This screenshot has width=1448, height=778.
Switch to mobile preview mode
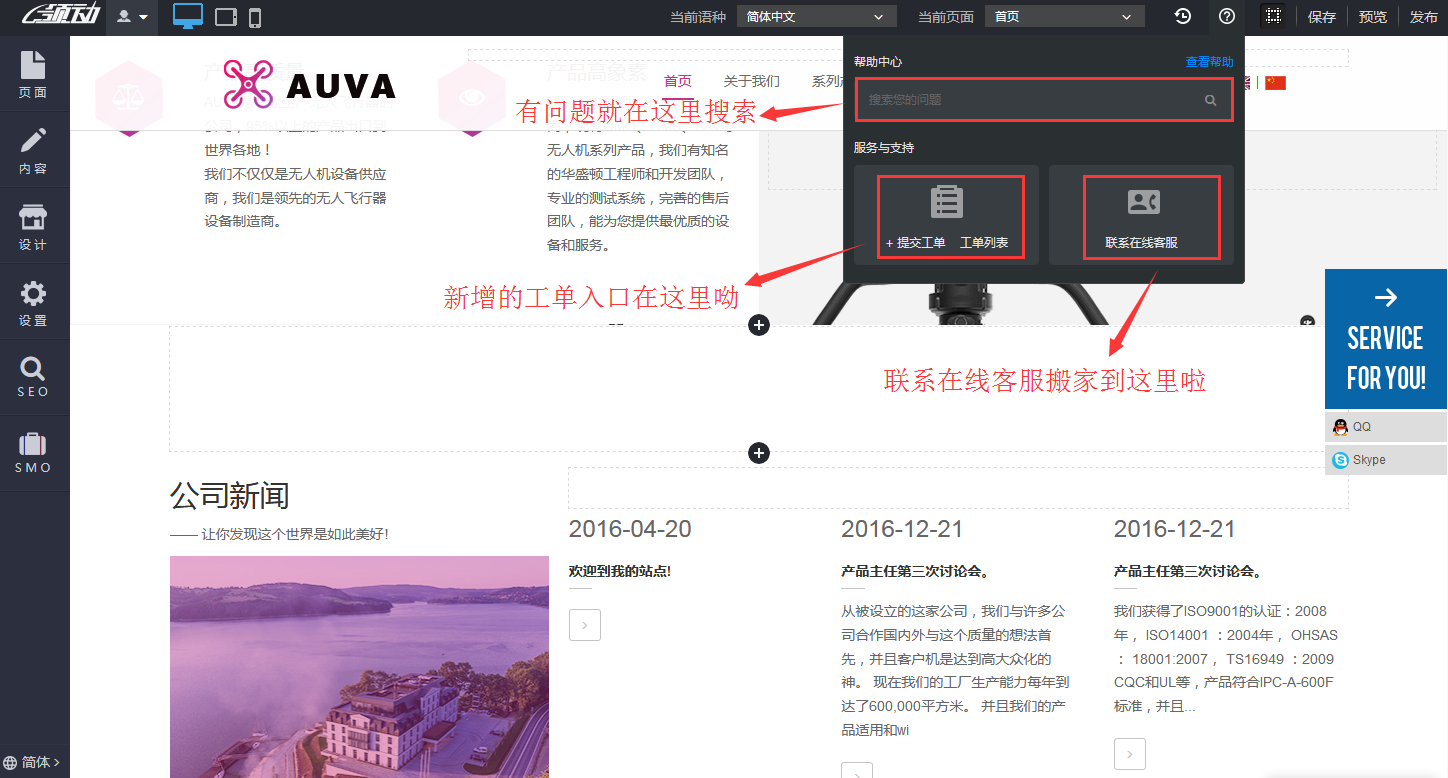(256, 16)
